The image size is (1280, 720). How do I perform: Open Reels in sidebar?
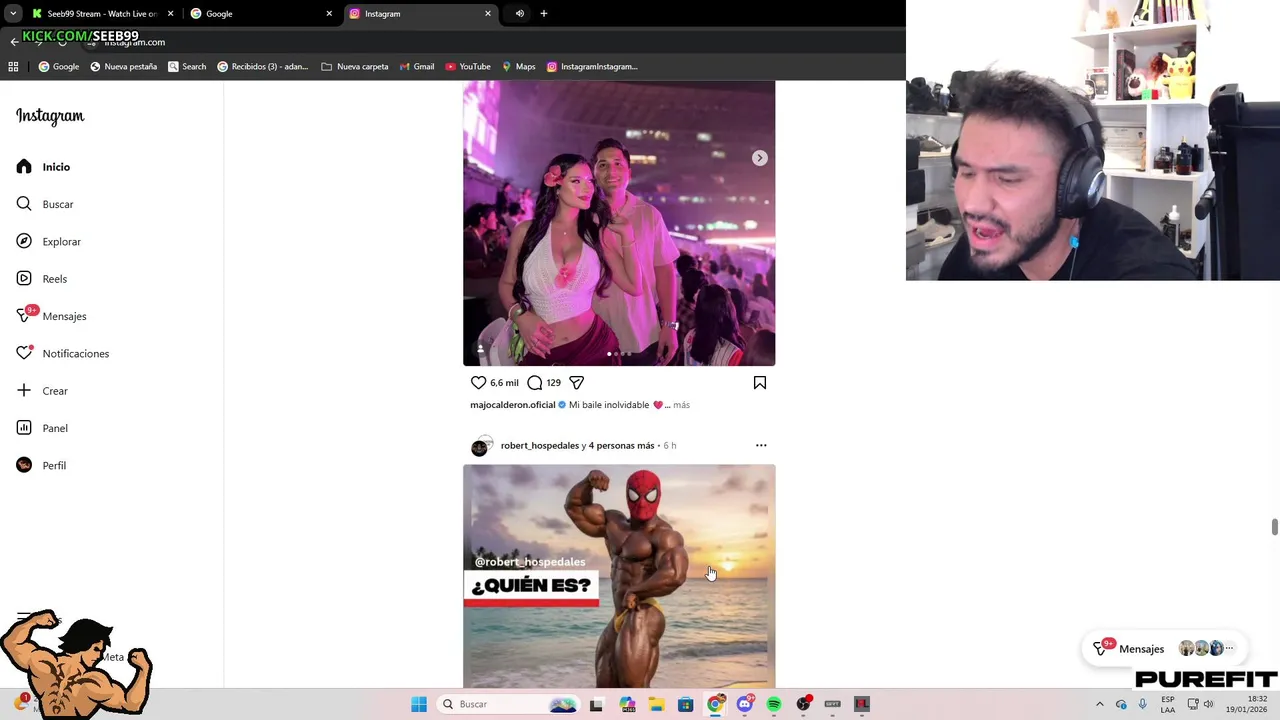pyautogui.click(x=41, y=279)
